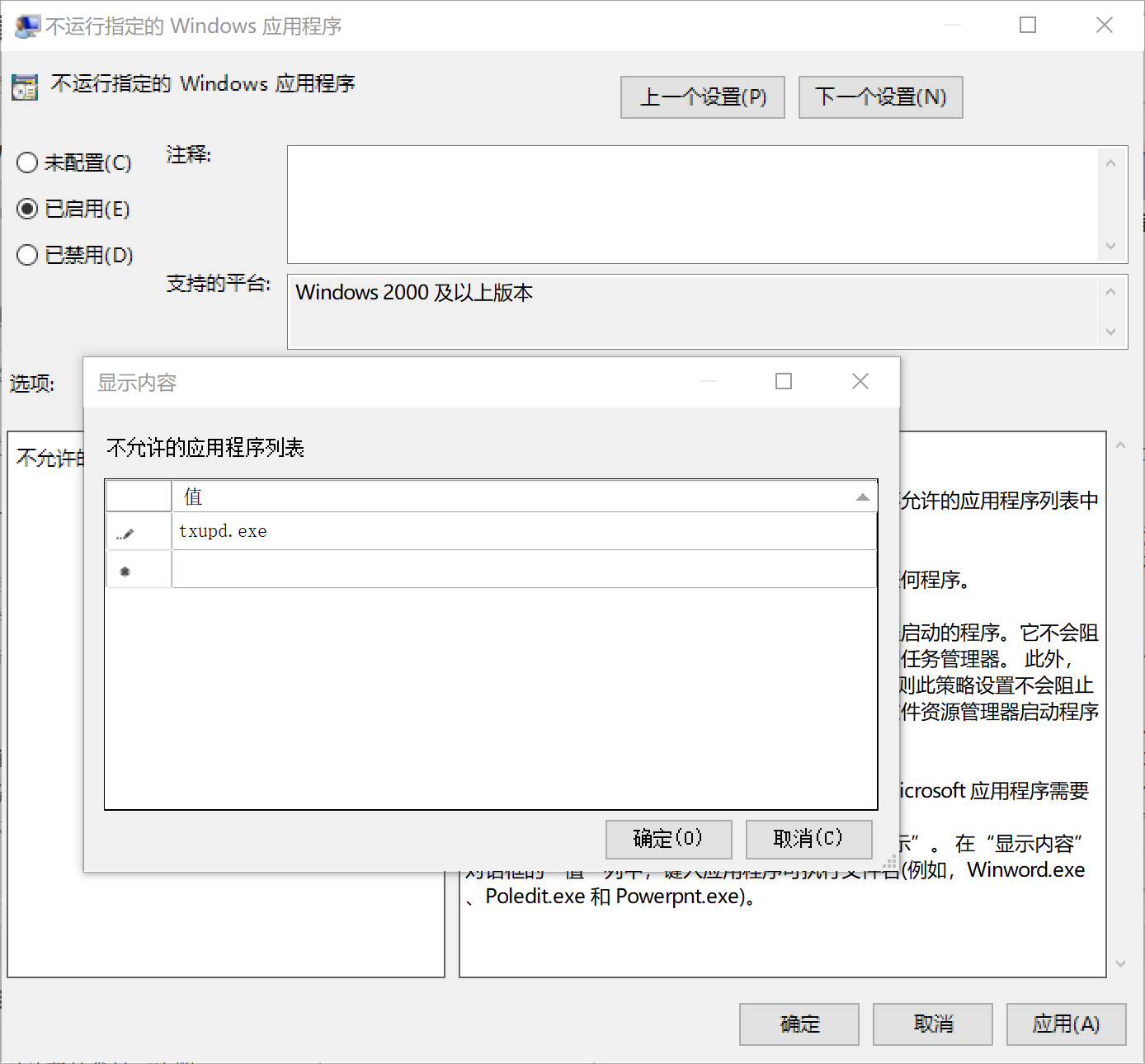Click the down arrow of the 注释 scrollbar

(x=1110, y=246)
